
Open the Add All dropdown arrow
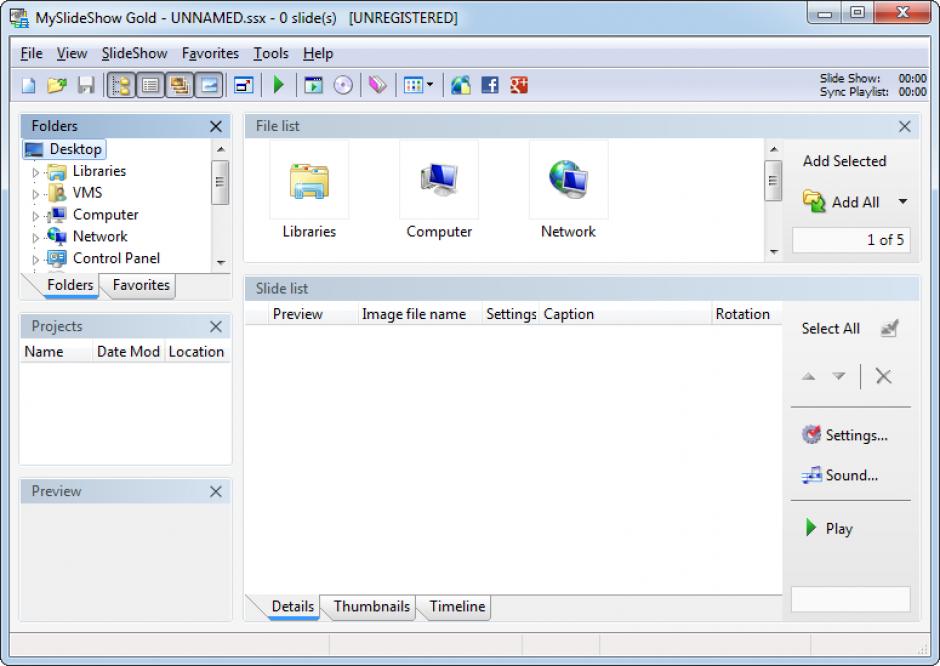tap(903, 202)
